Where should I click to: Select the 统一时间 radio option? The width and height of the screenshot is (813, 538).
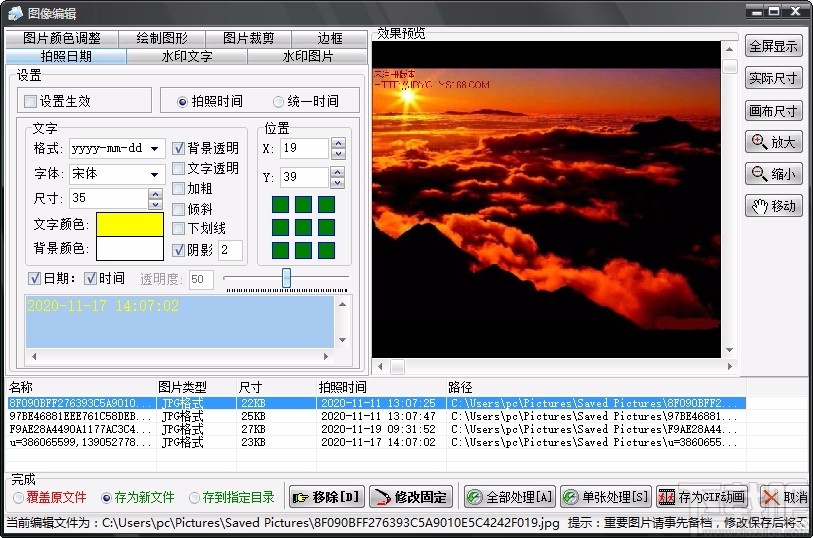pos(278,102)
